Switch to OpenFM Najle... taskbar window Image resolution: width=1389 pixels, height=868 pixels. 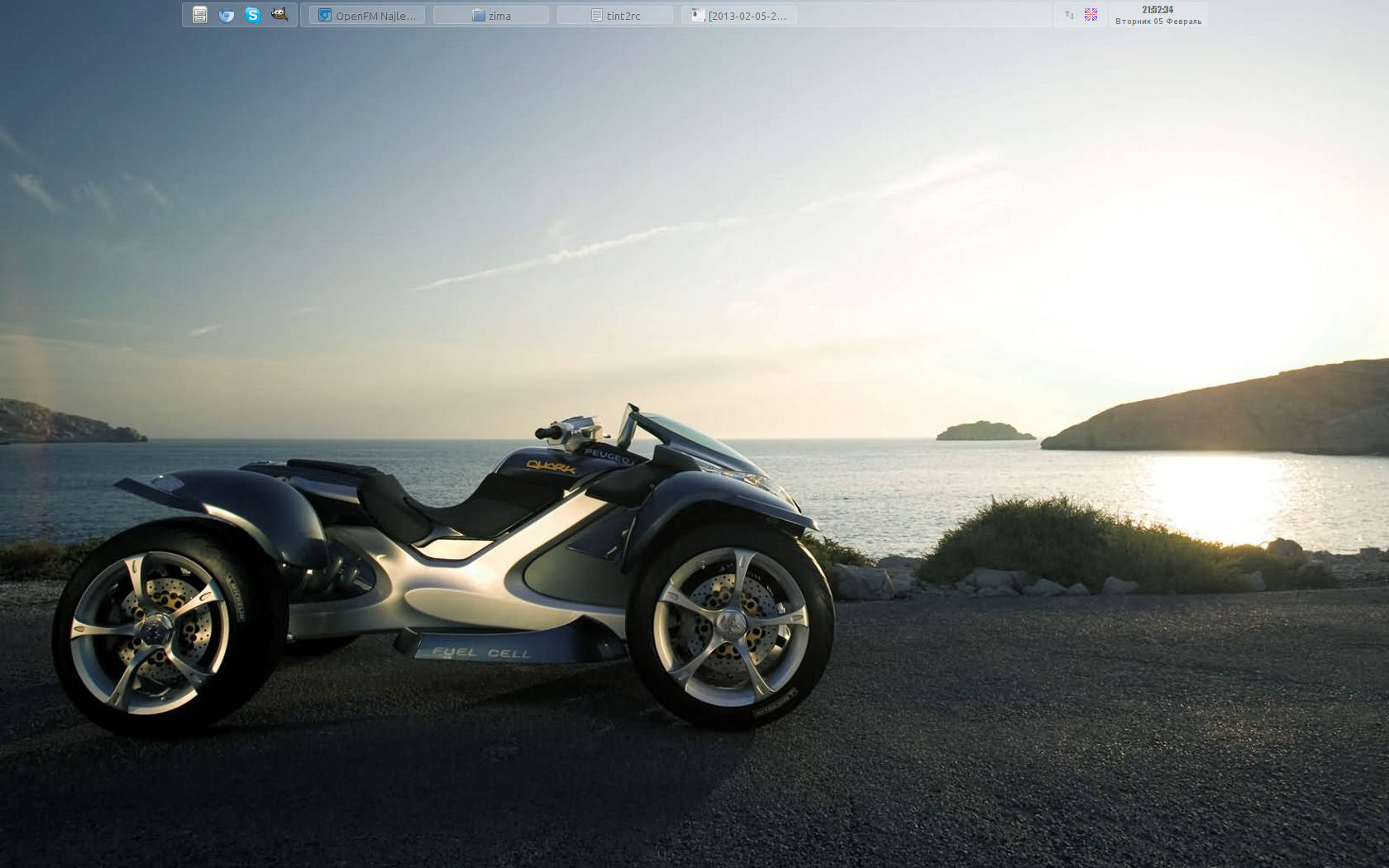pos(367,15)
